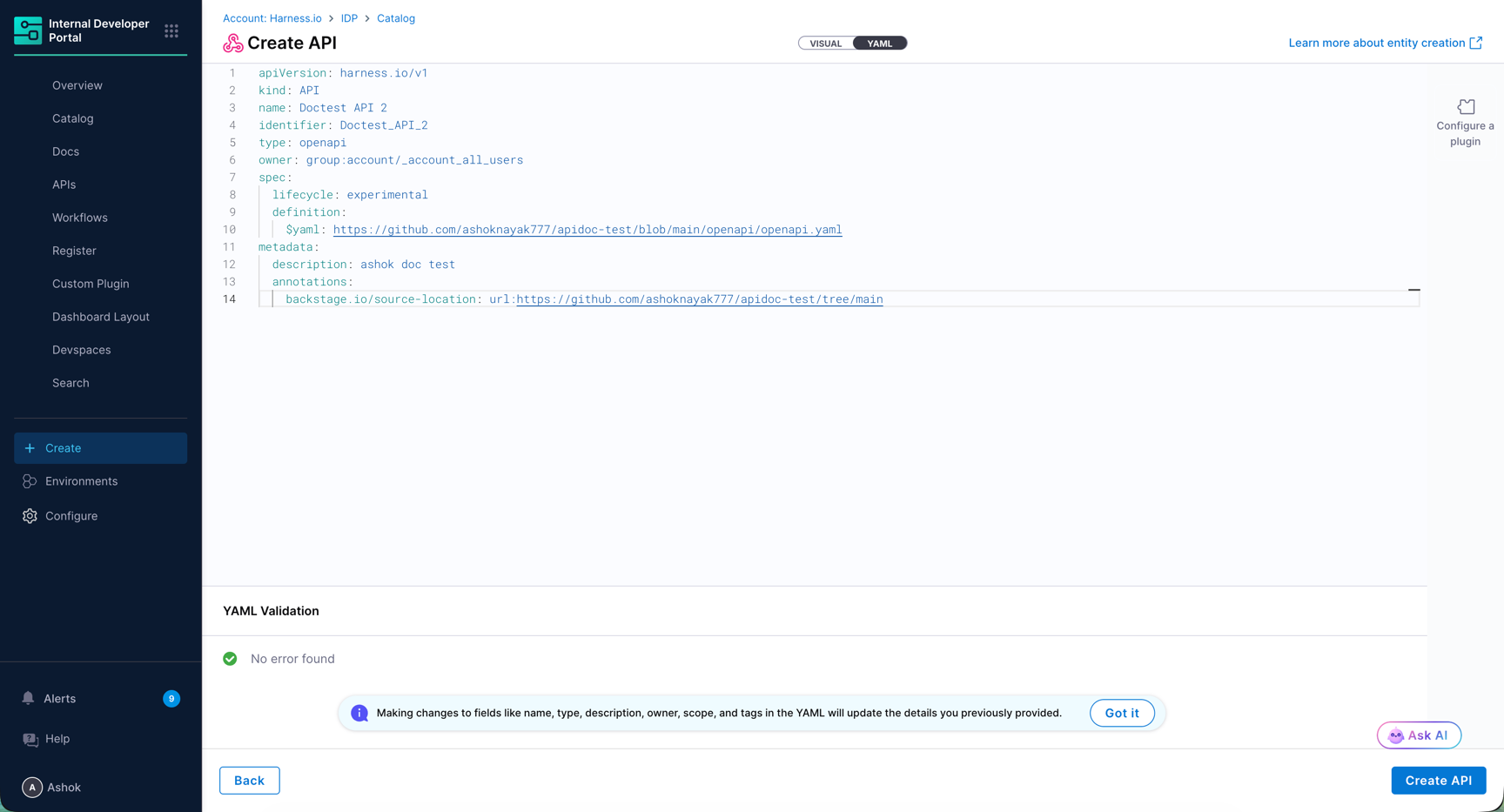Click the plus Create sidebar item
1504x812 pixels.
click(x=101, y=448)
